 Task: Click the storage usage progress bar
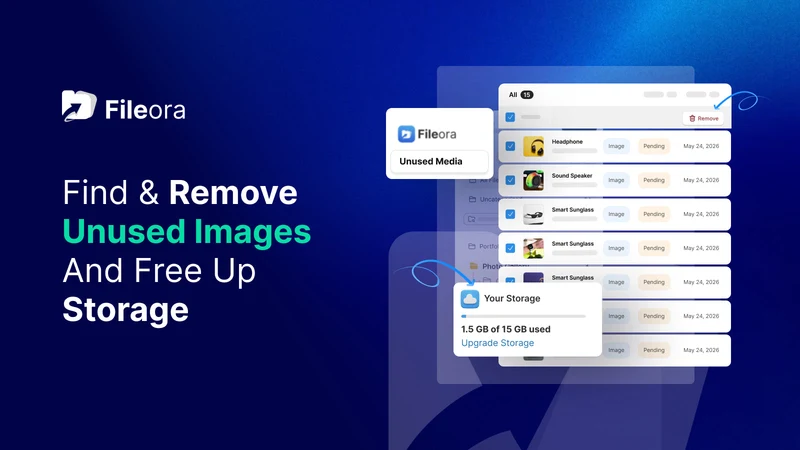pos(523,316)
